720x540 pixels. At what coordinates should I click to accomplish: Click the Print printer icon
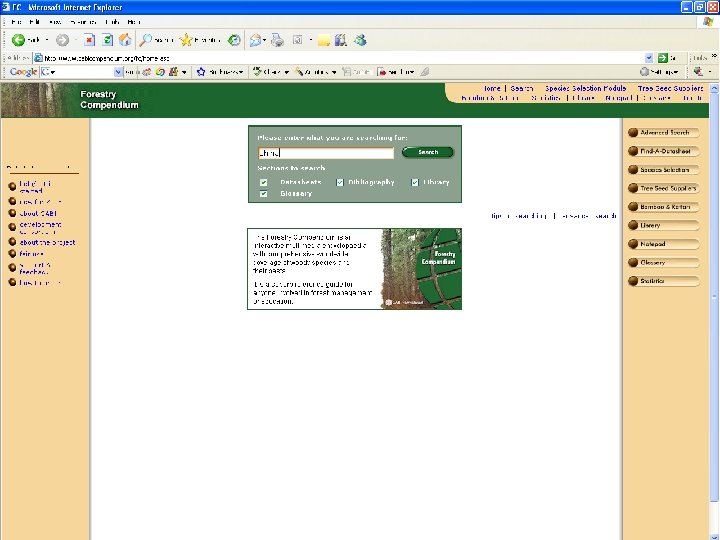point(277,40)
